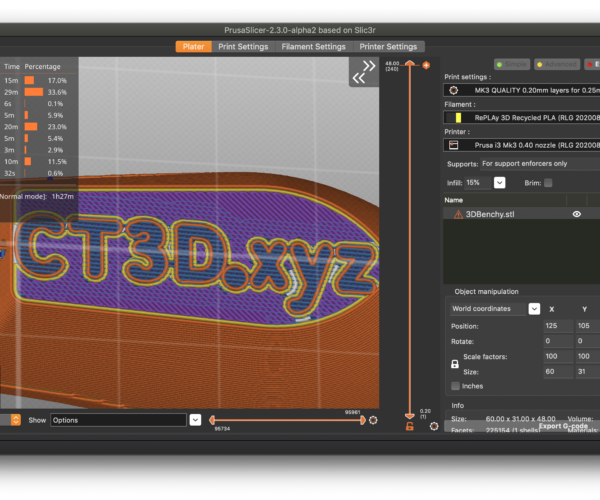The image size is (600, 500).
Task: Select the upper layer slider thumb
Action: (410, 63)
